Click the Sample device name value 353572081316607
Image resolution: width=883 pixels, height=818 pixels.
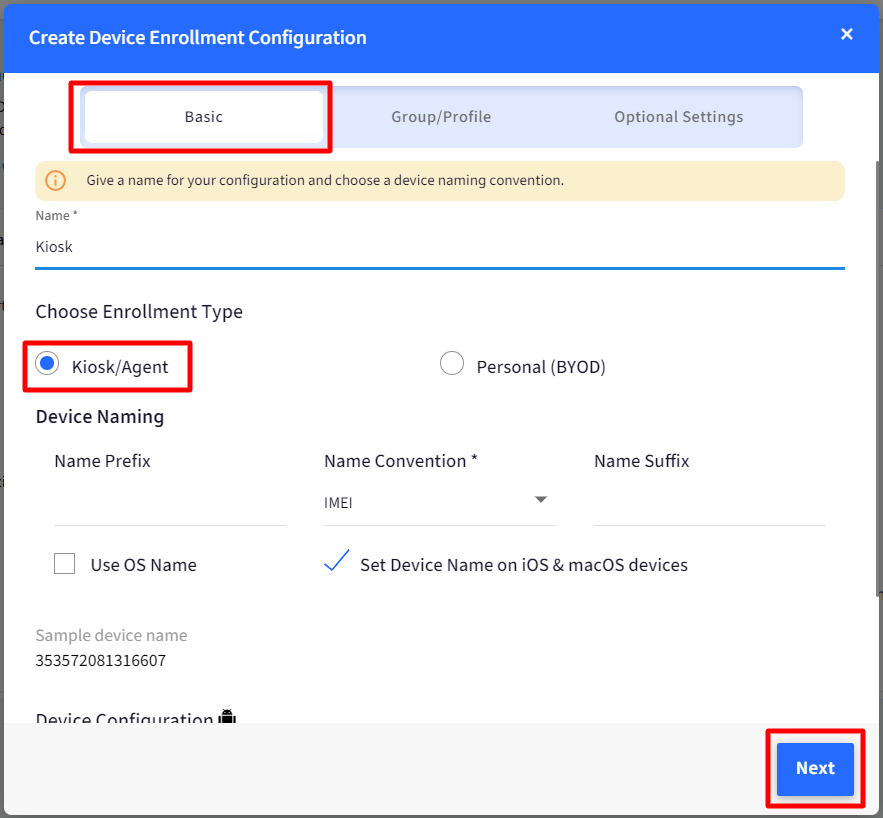(101, 660)
